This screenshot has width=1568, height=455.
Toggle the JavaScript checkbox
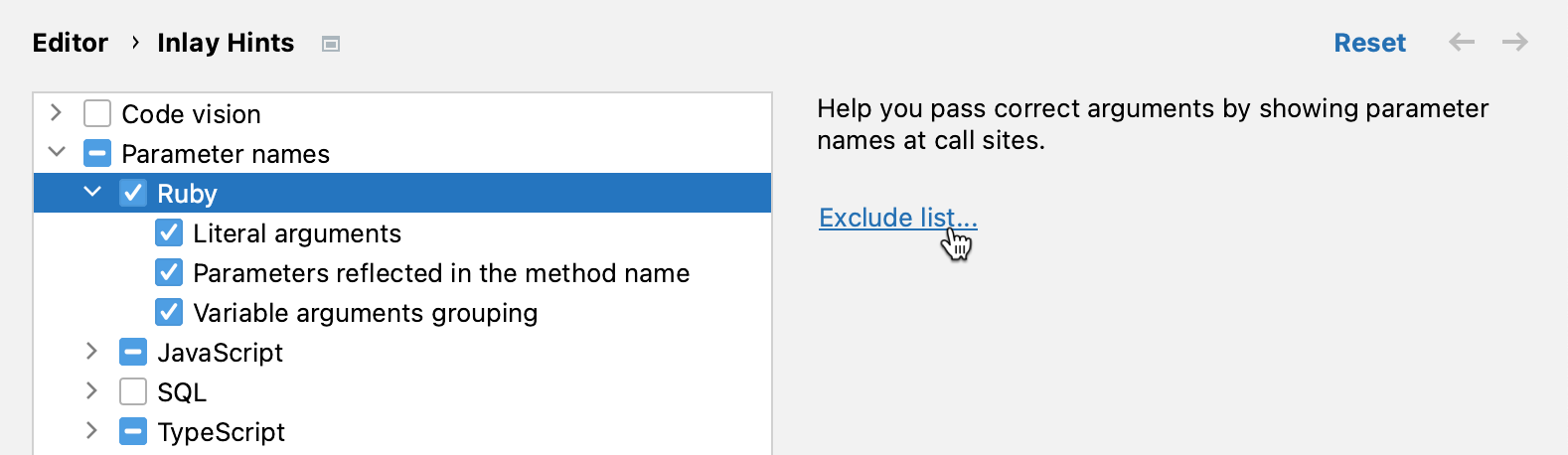click(x=133, y=353)
